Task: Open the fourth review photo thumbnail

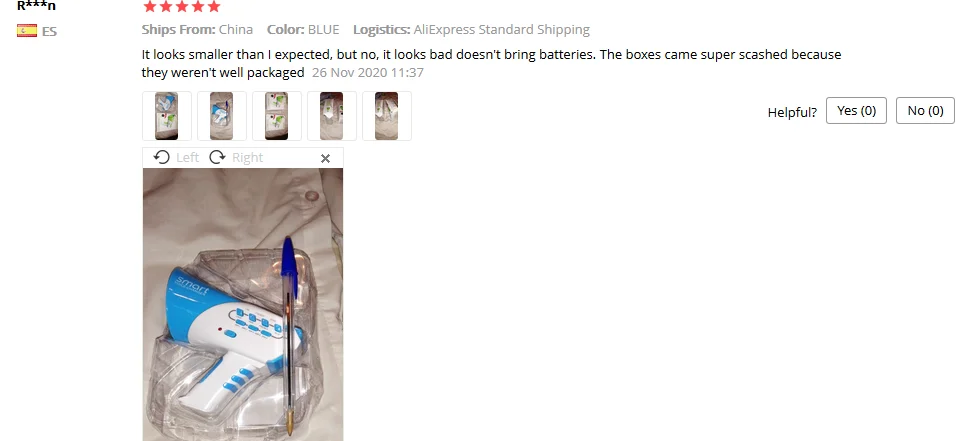Action: 332,116
